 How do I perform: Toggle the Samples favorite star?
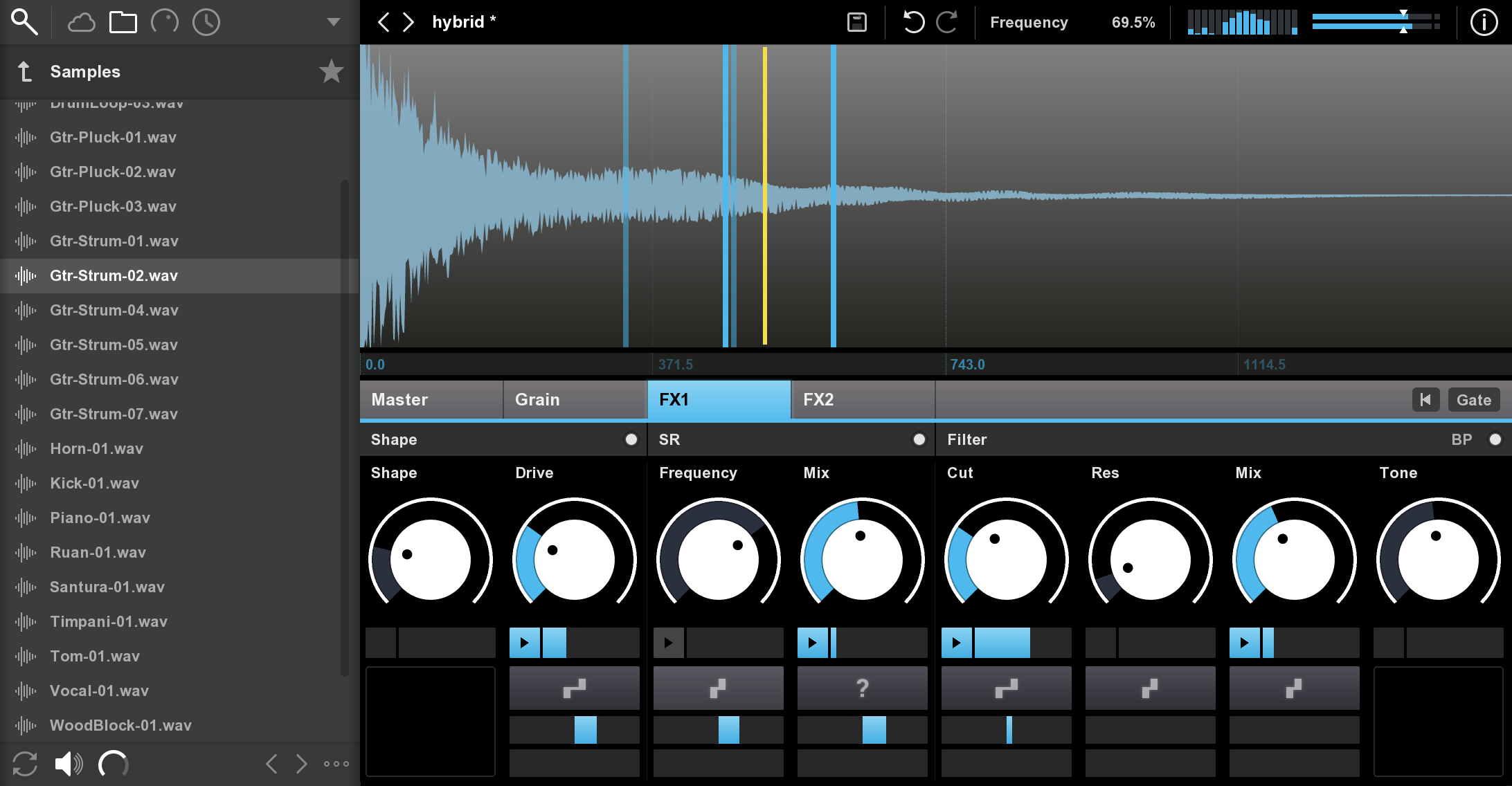point(331,71)
